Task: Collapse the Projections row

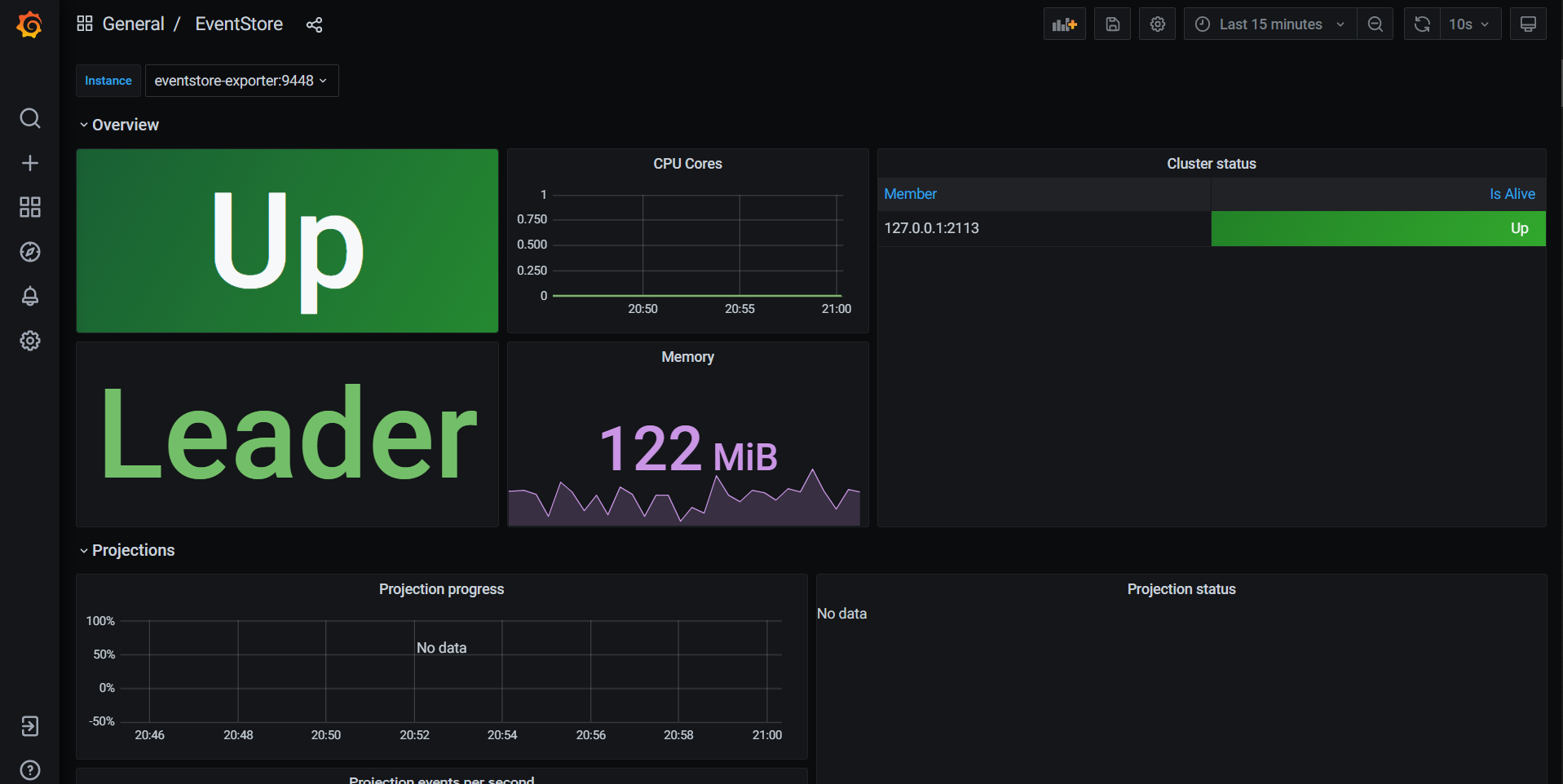Action: [x=127, y=550]
